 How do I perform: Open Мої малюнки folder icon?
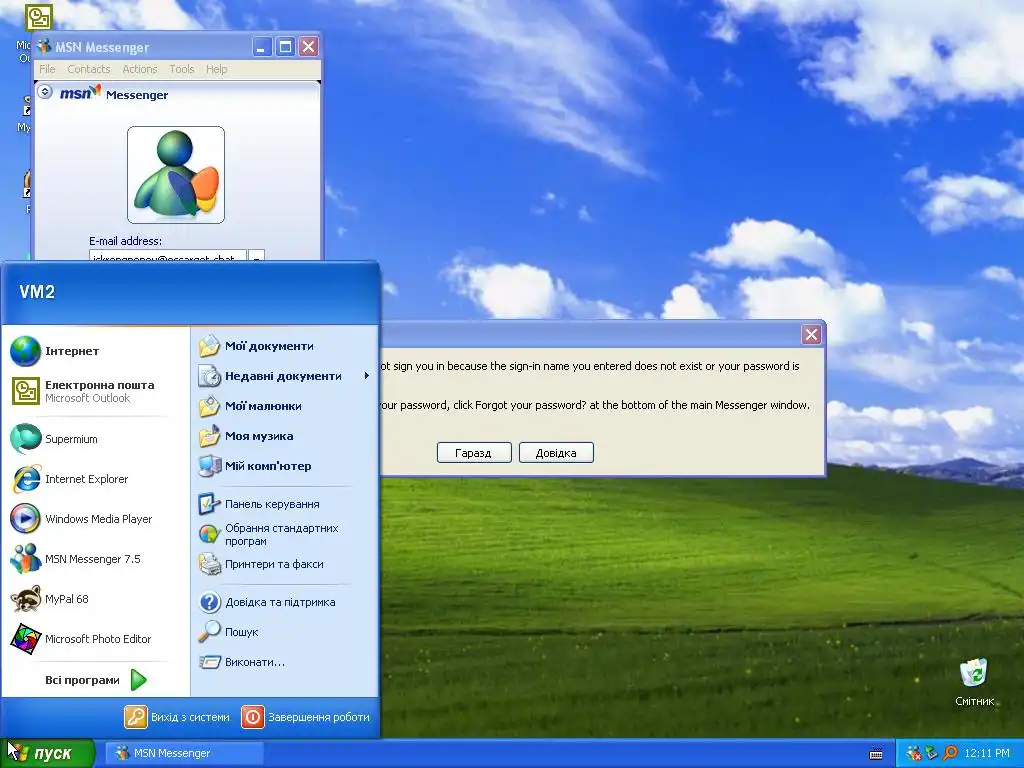(x=210, y=406)
